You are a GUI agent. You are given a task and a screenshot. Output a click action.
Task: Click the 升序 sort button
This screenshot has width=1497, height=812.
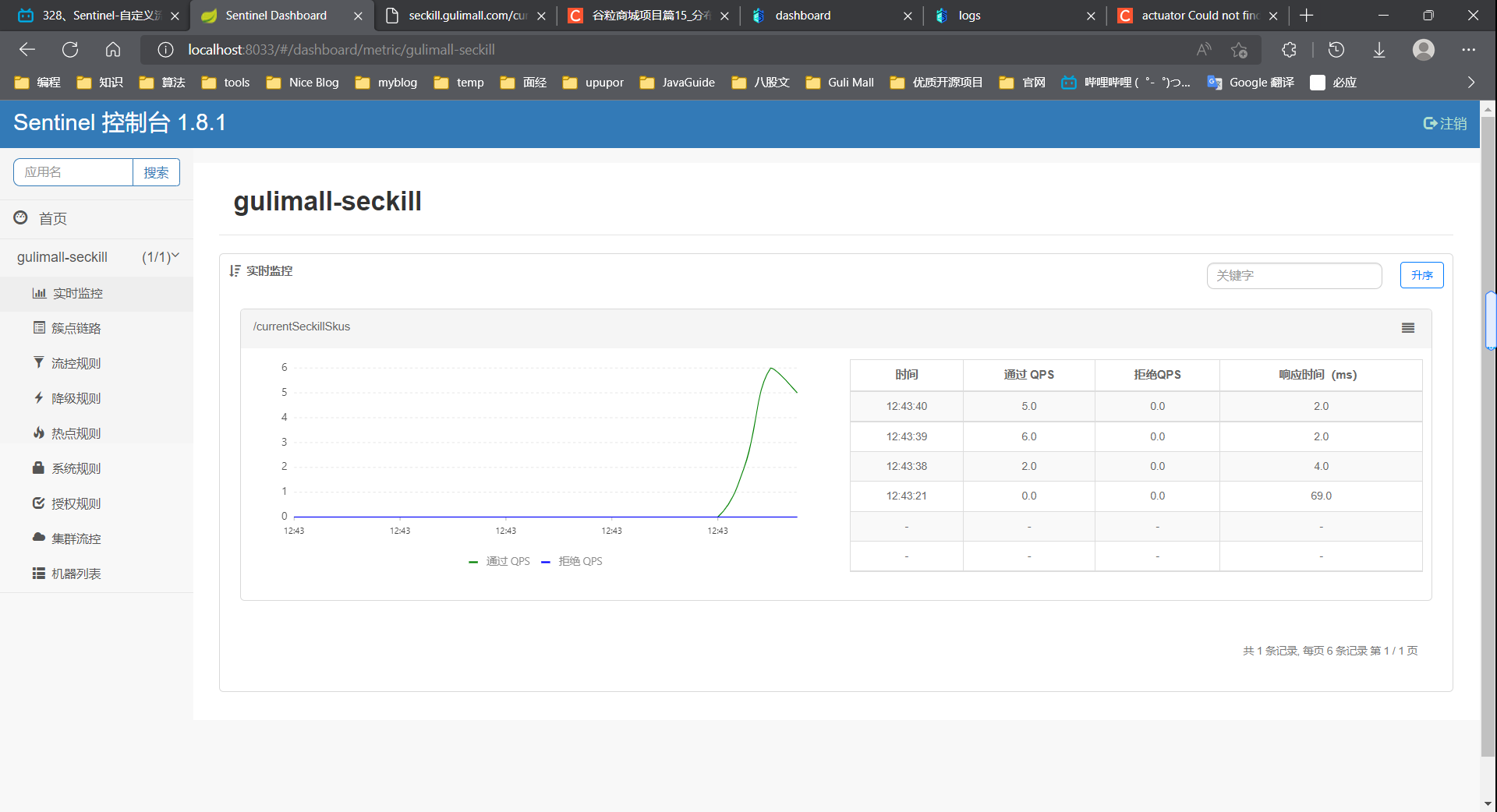[x=1422, y=275]
